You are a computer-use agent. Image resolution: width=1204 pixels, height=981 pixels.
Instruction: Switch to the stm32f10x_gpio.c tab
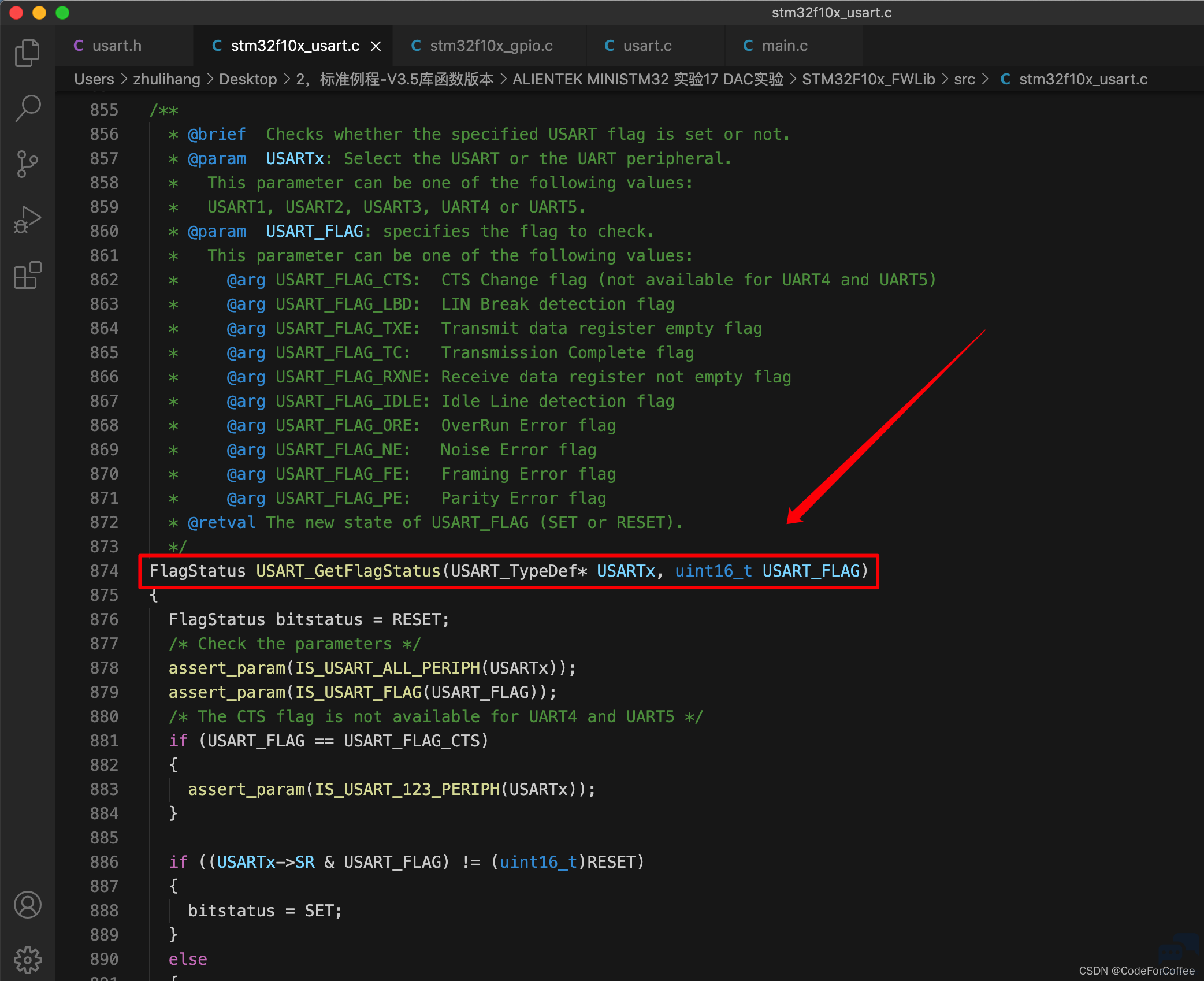click(489, 46)
